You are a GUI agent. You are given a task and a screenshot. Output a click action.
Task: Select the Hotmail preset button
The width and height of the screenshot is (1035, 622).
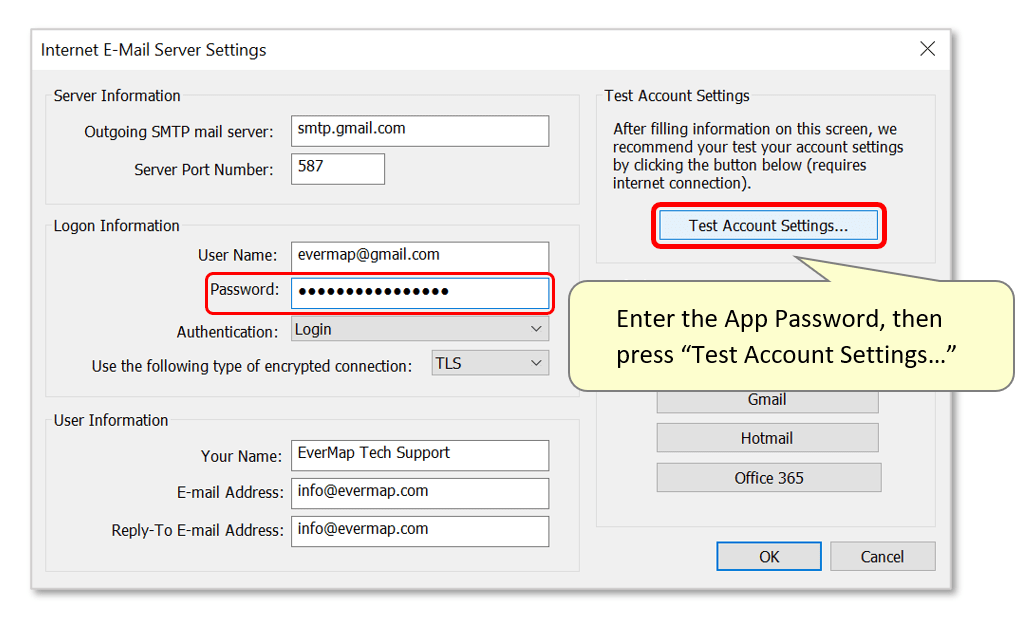(x=766, y=437)
